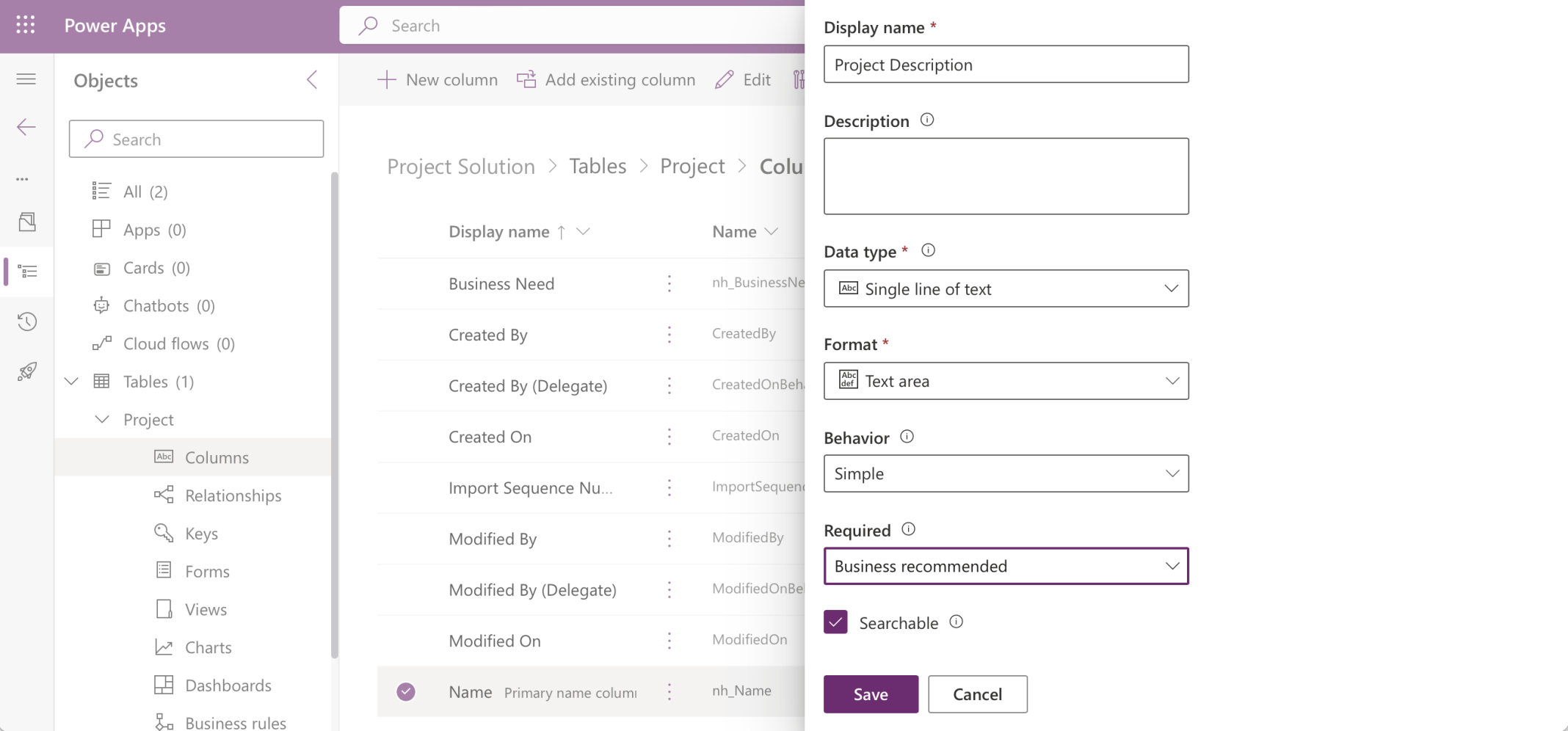Open options for Business Need row

coord(669,284)
